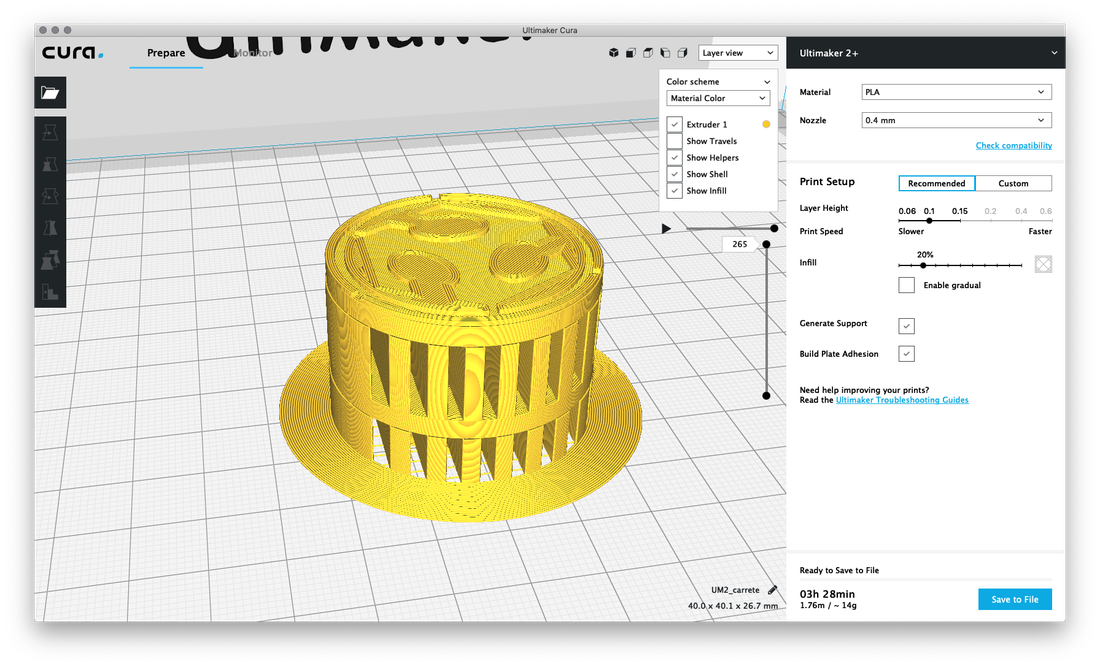
Task: Toggle Generate Support checkbox
Action: coord(906,325)
